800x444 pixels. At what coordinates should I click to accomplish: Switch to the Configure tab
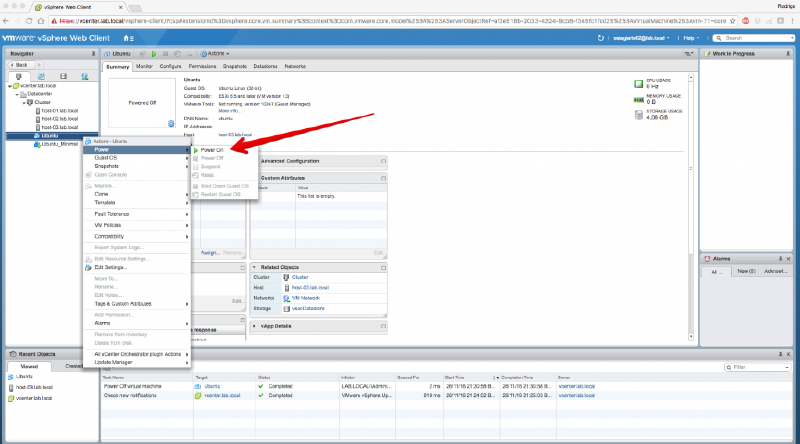point(170,66)
